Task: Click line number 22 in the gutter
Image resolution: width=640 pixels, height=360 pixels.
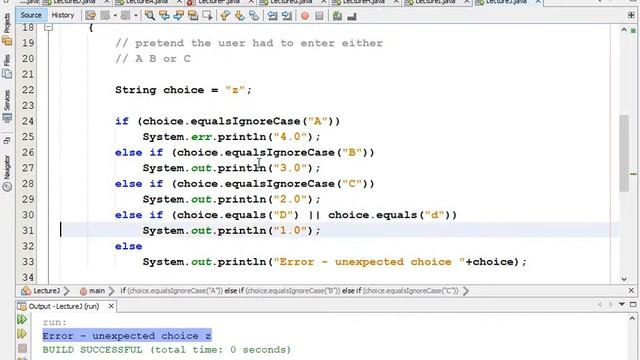Action: click(x=28, y=90)
